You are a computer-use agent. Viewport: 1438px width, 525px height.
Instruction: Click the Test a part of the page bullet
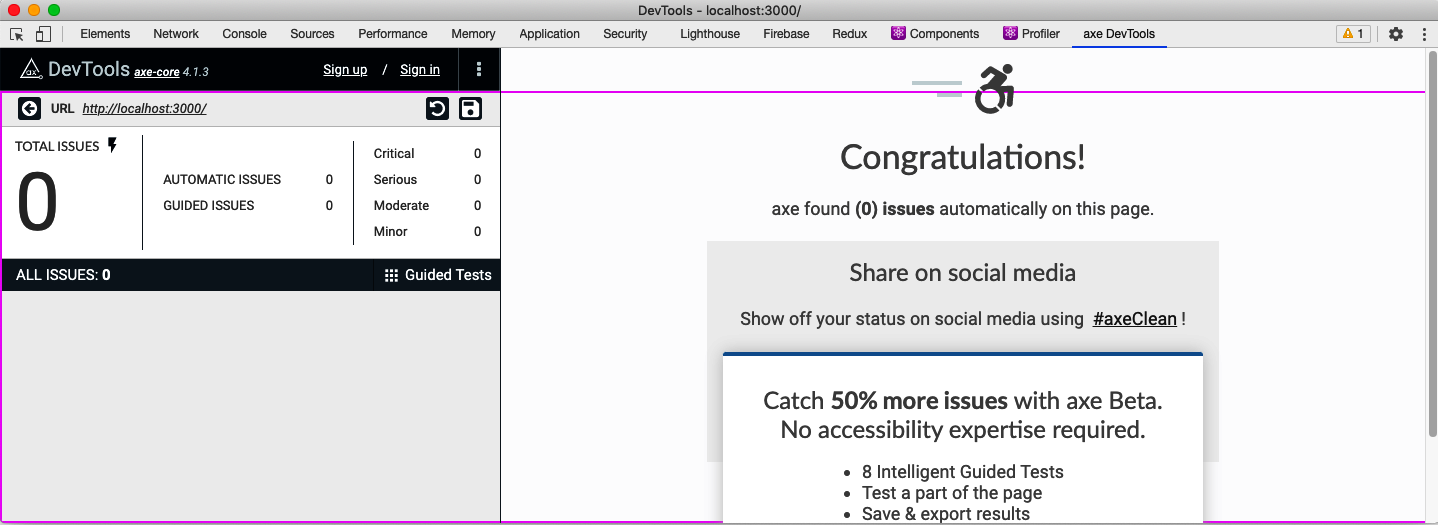pyautogui.click(x=951, y=493)
